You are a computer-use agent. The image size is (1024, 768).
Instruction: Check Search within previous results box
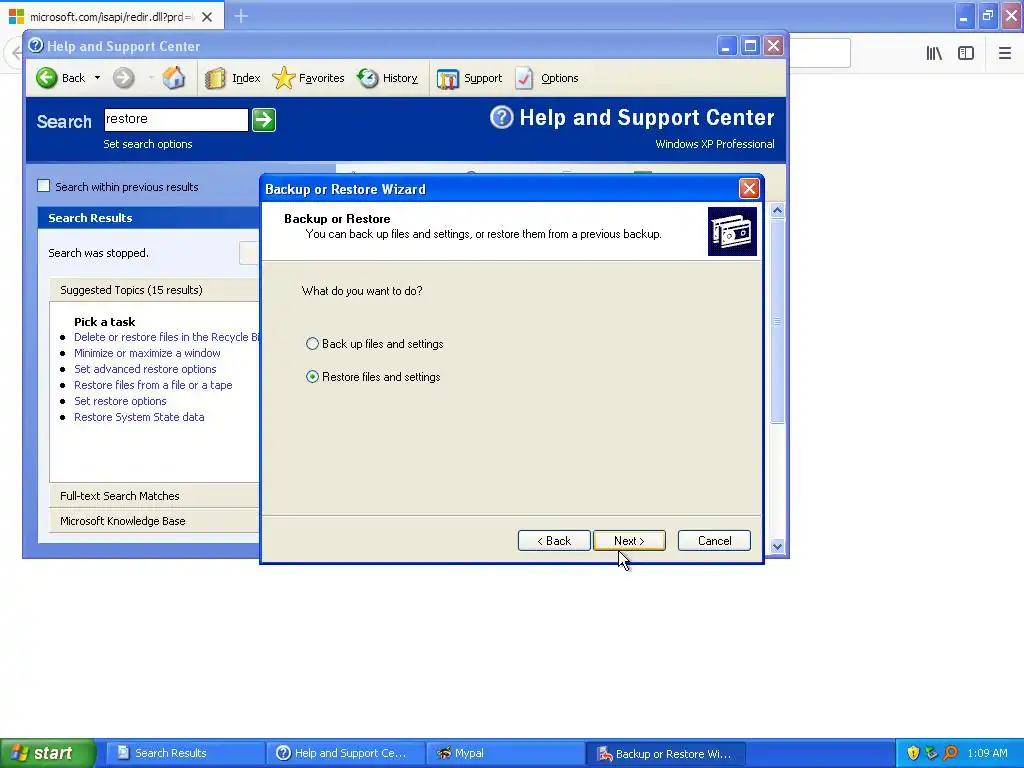pos(44,186)
